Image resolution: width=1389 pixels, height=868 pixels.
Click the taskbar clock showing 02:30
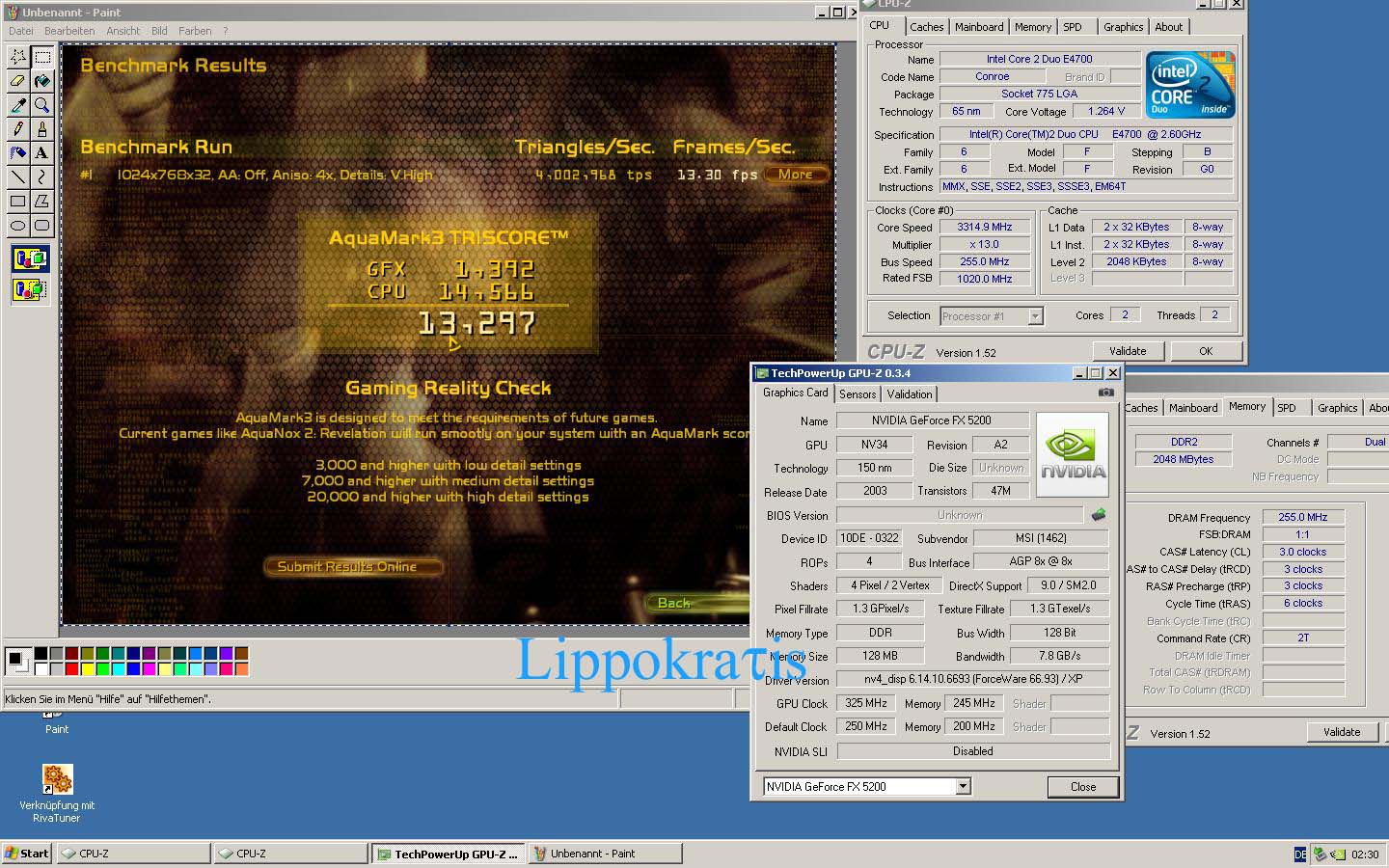pos(1365,854)
